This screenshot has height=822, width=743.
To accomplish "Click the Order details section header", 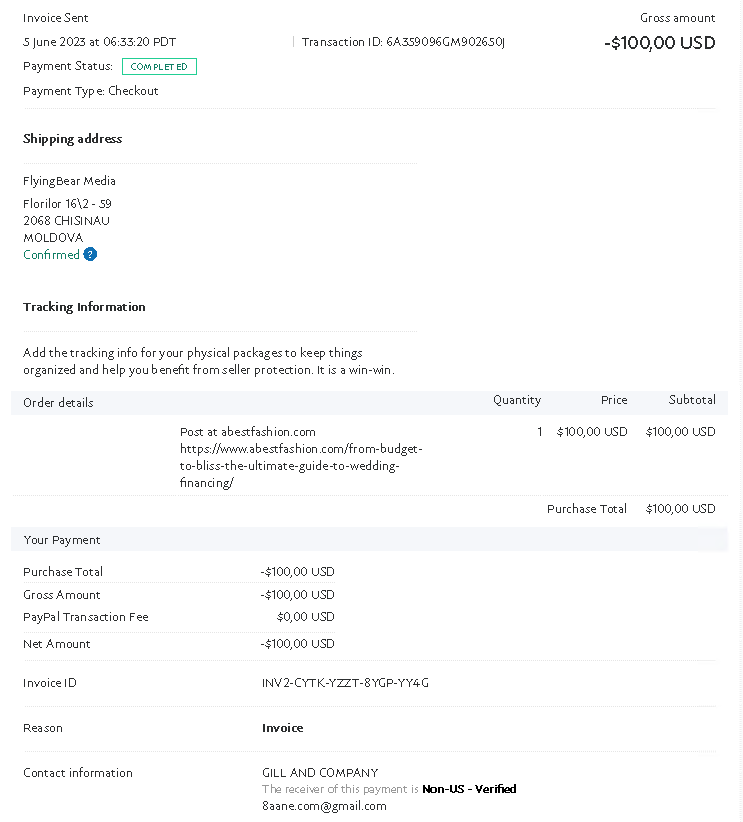I will pyautogui.click(x=59, y=403).
